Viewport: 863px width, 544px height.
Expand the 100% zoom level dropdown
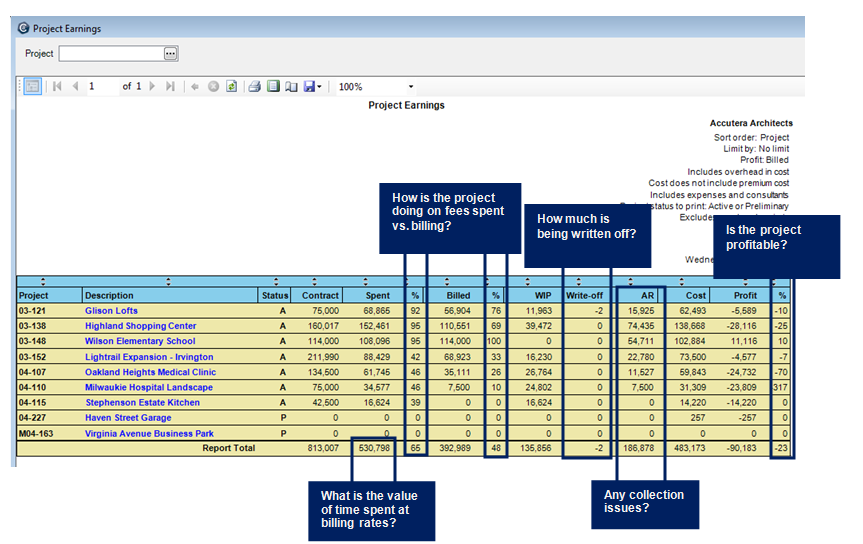410,87
